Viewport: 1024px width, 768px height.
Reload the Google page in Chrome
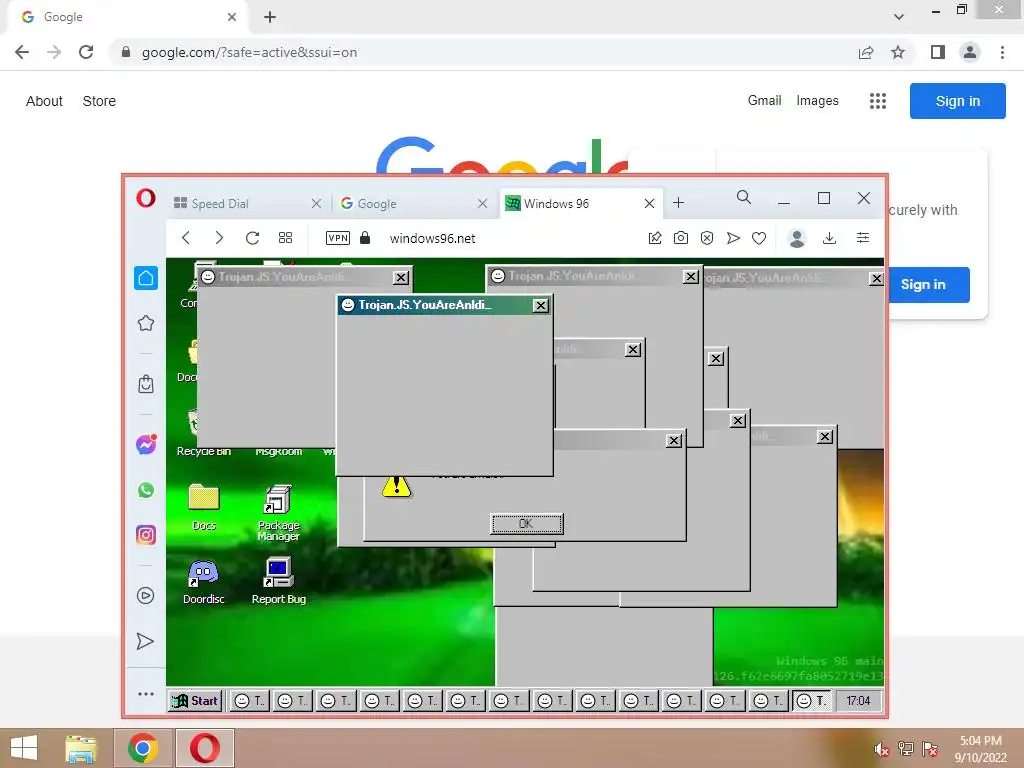point(86,52)
